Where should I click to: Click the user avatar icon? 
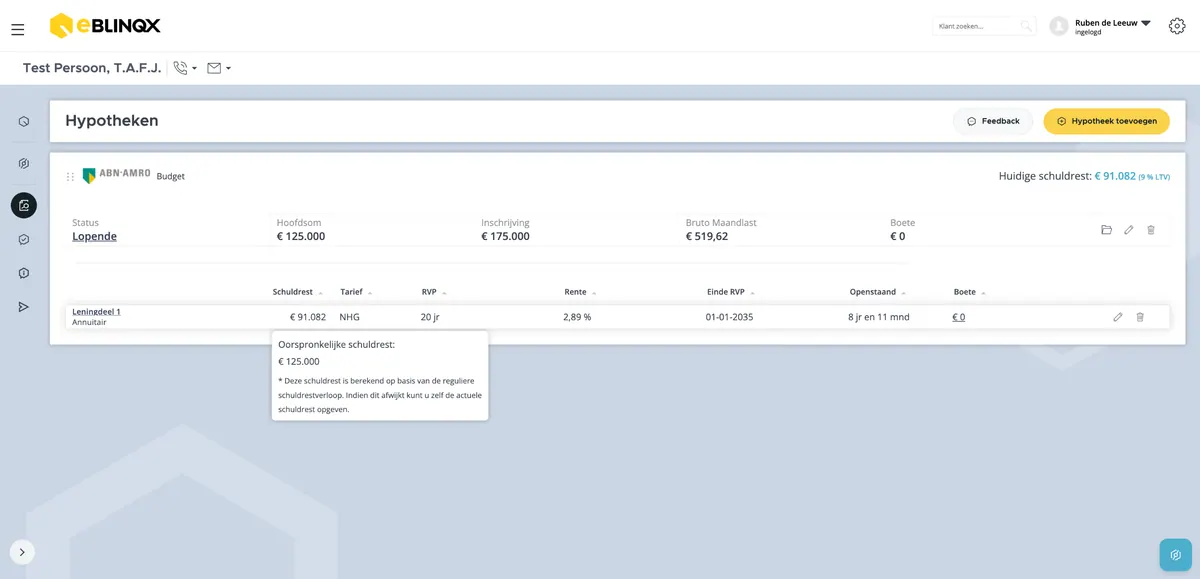click(1059, 26)
